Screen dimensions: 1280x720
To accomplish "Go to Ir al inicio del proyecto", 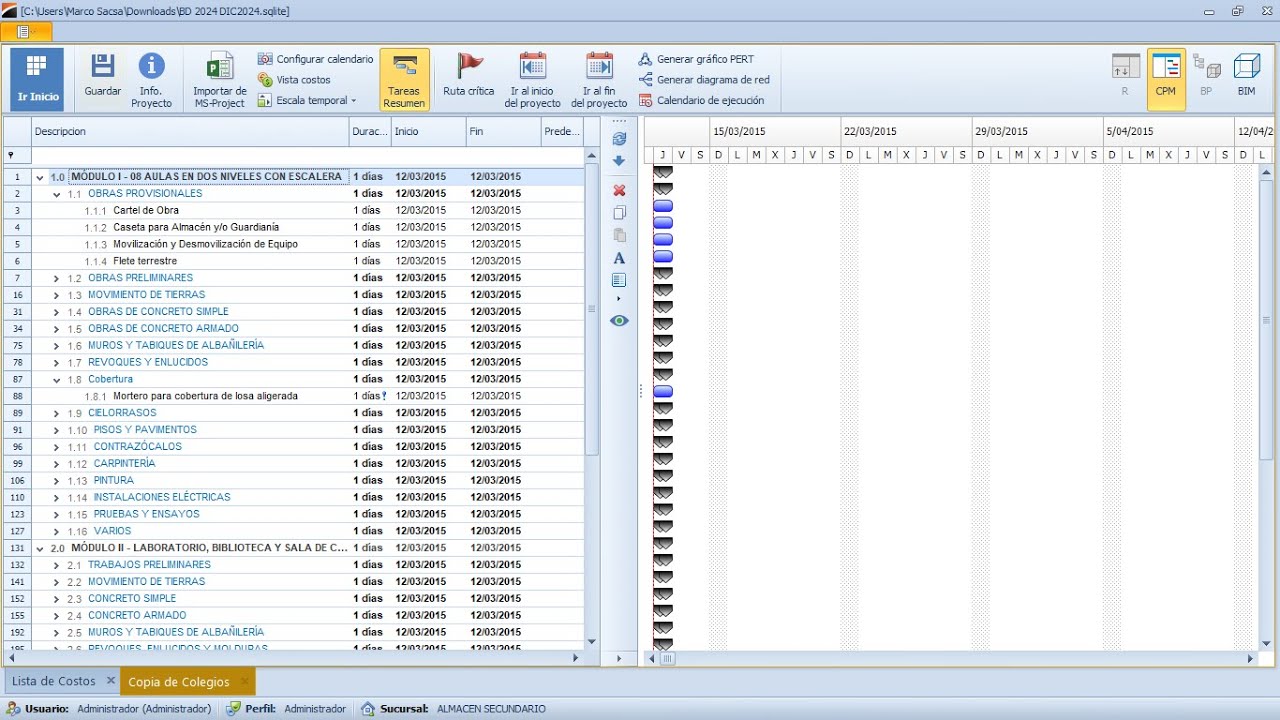I will (533, 79).
